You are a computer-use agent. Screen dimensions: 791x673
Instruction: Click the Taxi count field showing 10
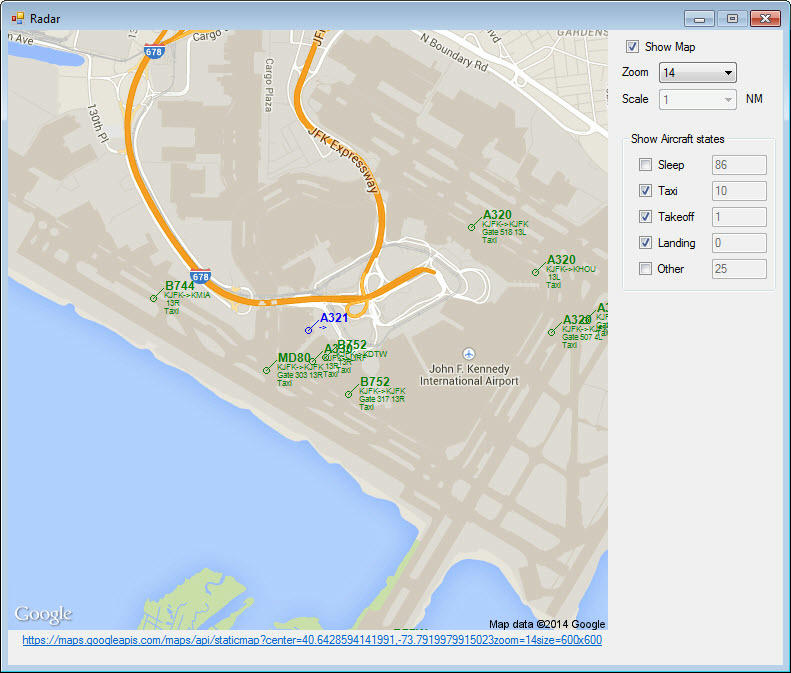739,191
